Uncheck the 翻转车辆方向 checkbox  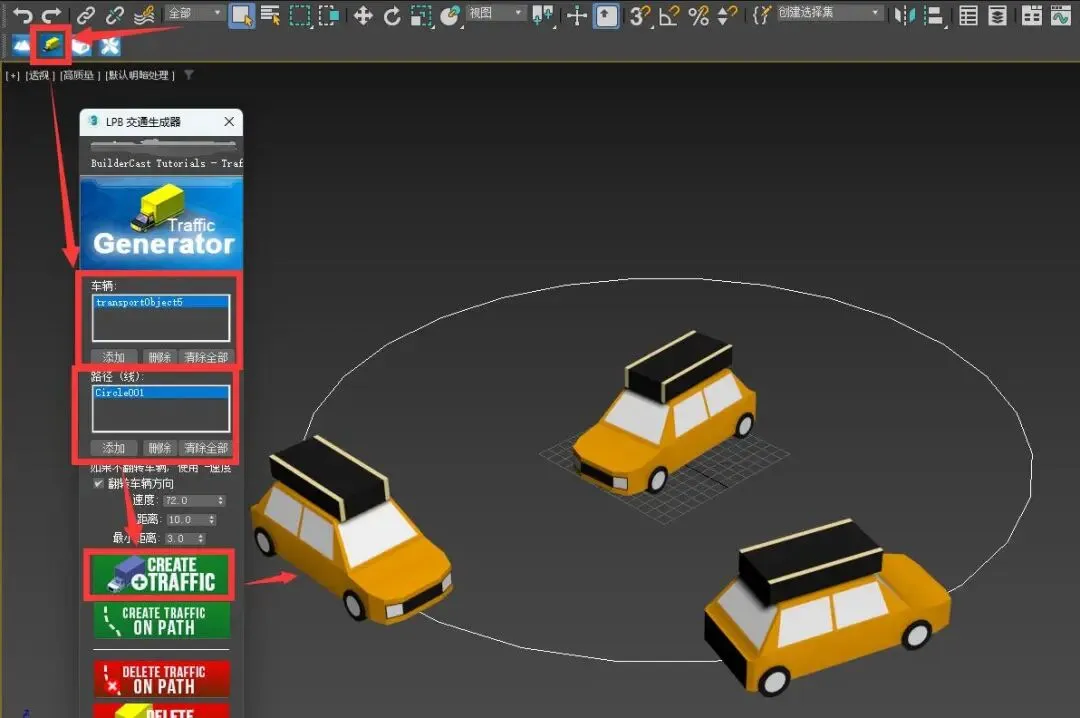(x=98, y=483)
